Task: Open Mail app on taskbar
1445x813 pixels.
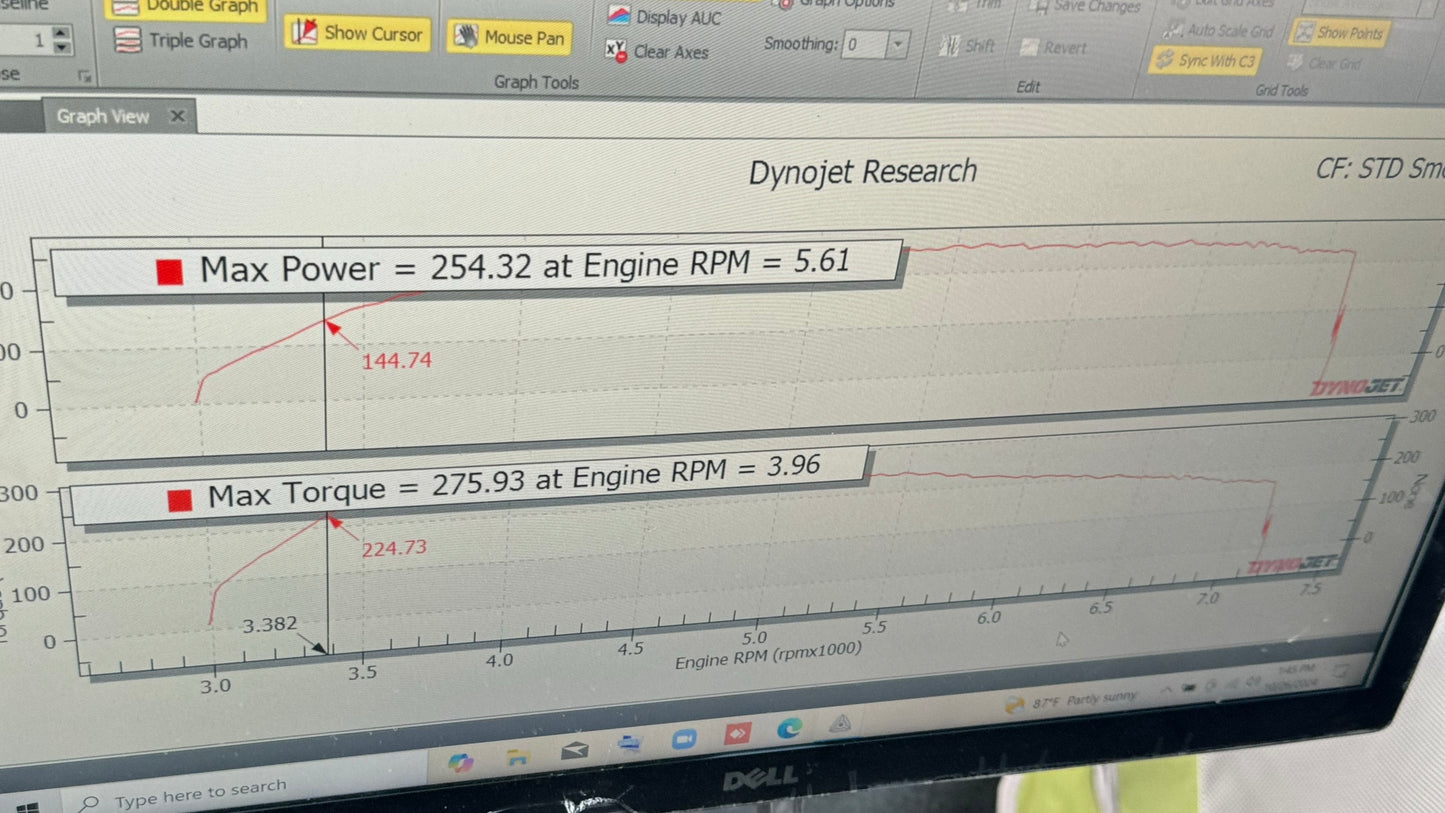Action: 574,750
